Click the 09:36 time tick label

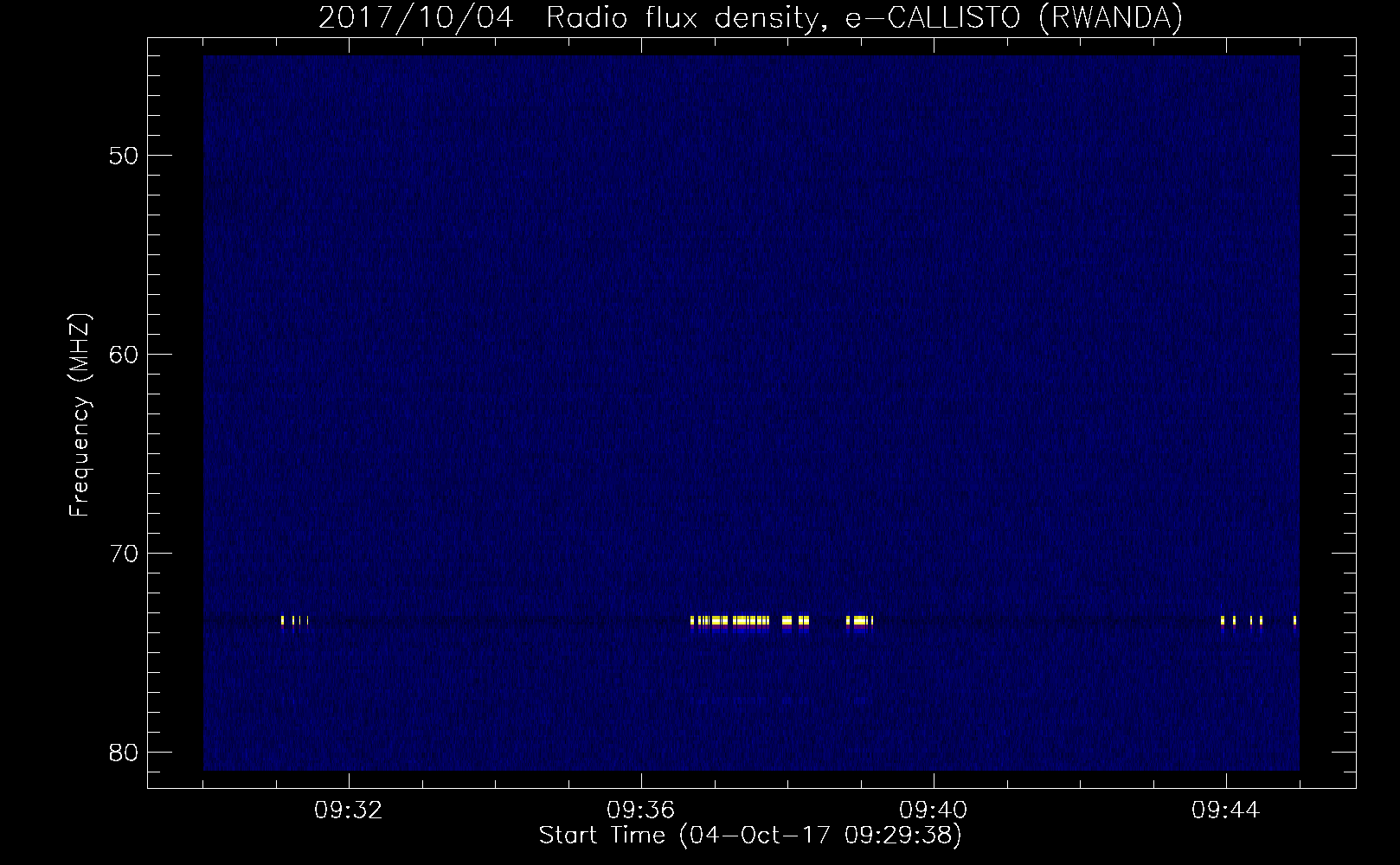tap(641, 811)
